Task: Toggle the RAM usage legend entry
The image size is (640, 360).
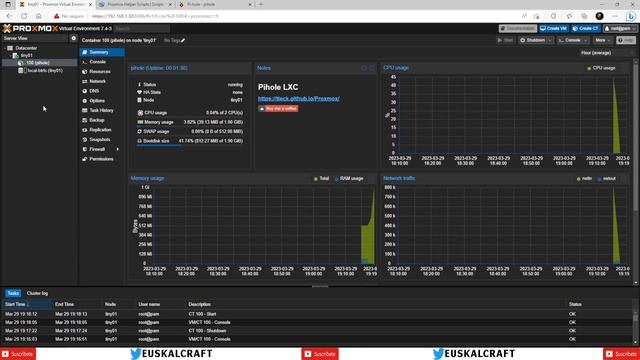Action: 349,179
